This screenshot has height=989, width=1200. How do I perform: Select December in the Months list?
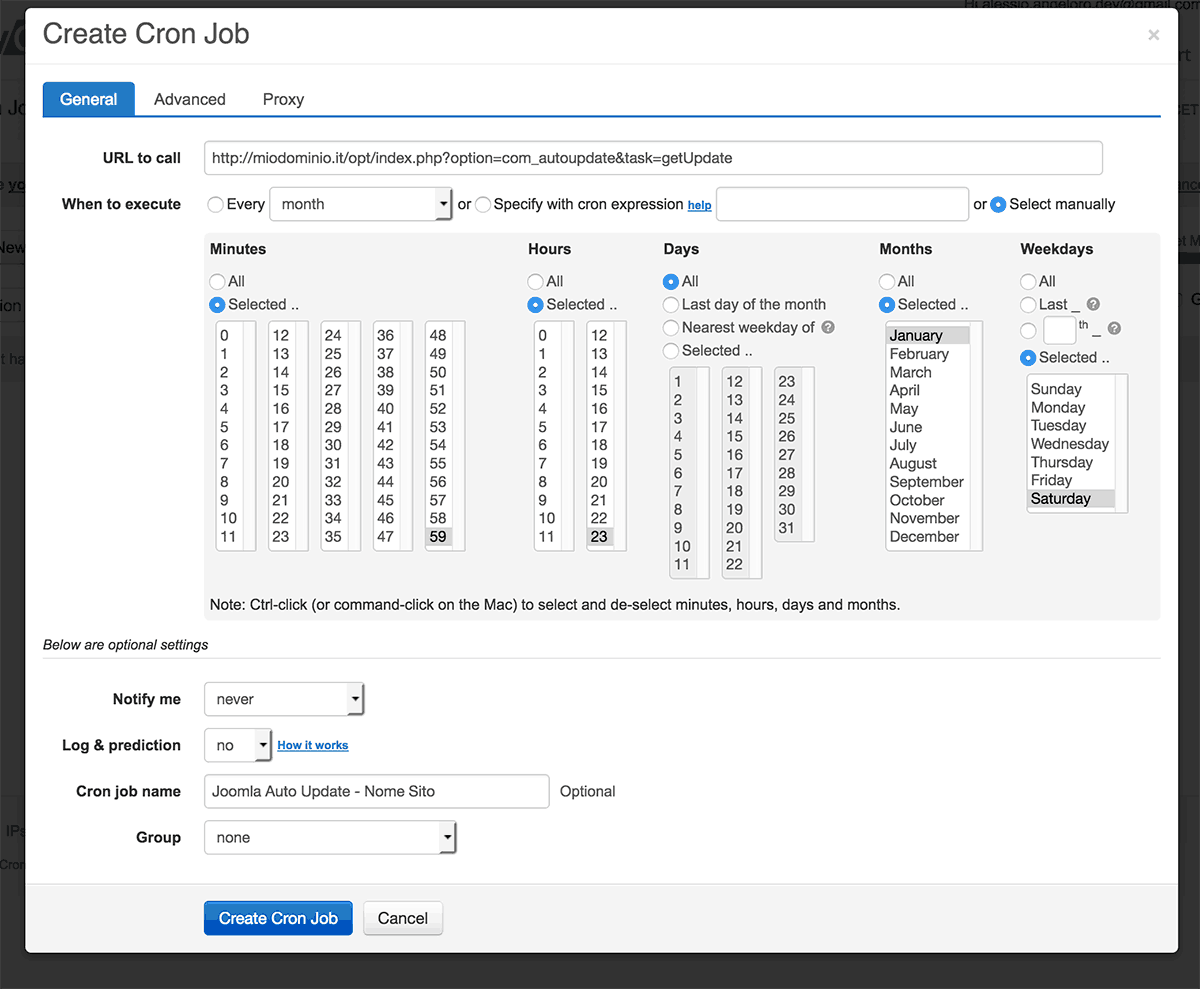(x=924, y=537)
